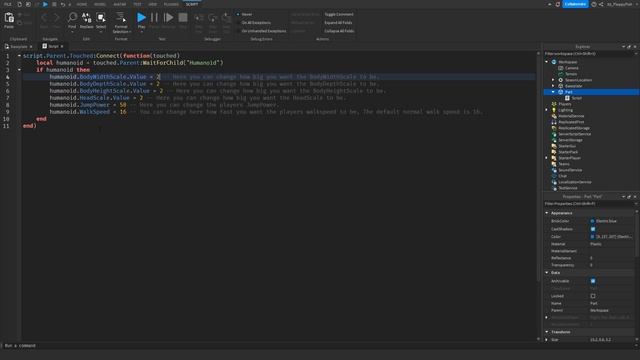
Task: Expand the StarterPlayer tree node
Action: (x=547, y=158)
